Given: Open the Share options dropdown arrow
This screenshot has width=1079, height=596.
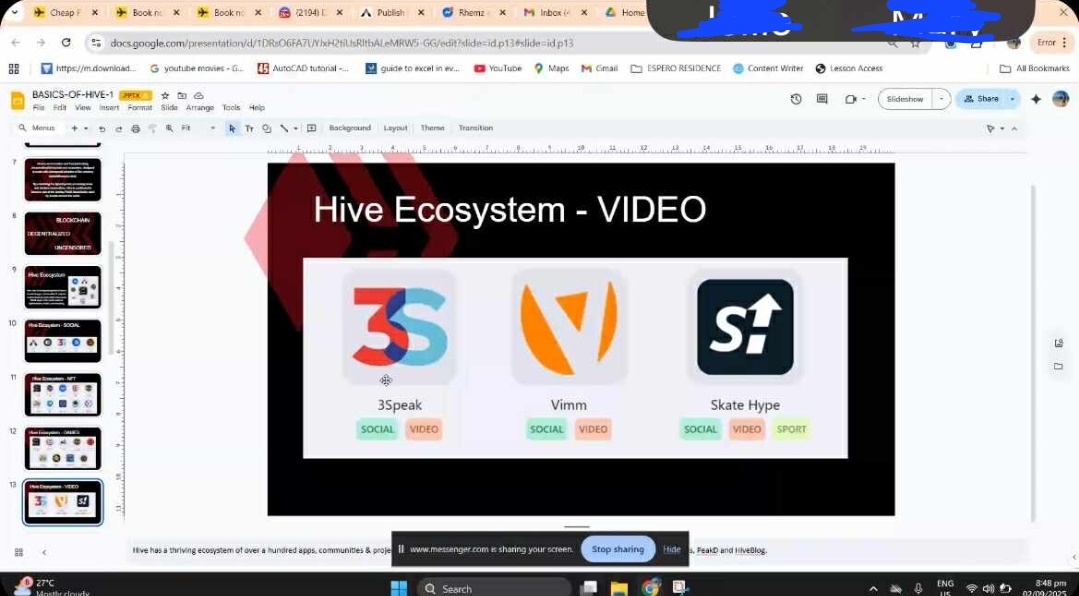Looking at the screenshot, I should click(1012, 99).
